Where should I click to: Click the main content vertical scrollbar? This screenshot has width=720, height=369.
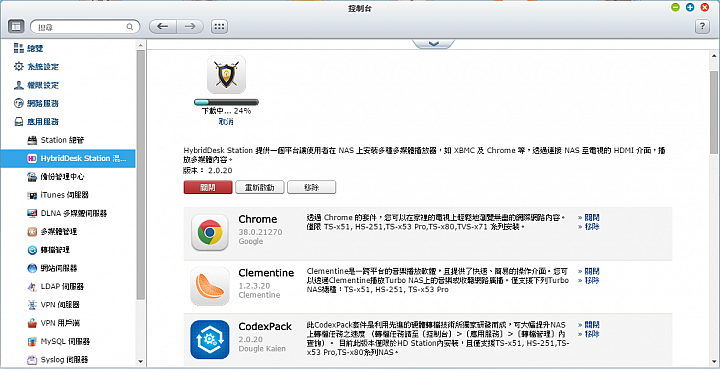coord(714,112)
